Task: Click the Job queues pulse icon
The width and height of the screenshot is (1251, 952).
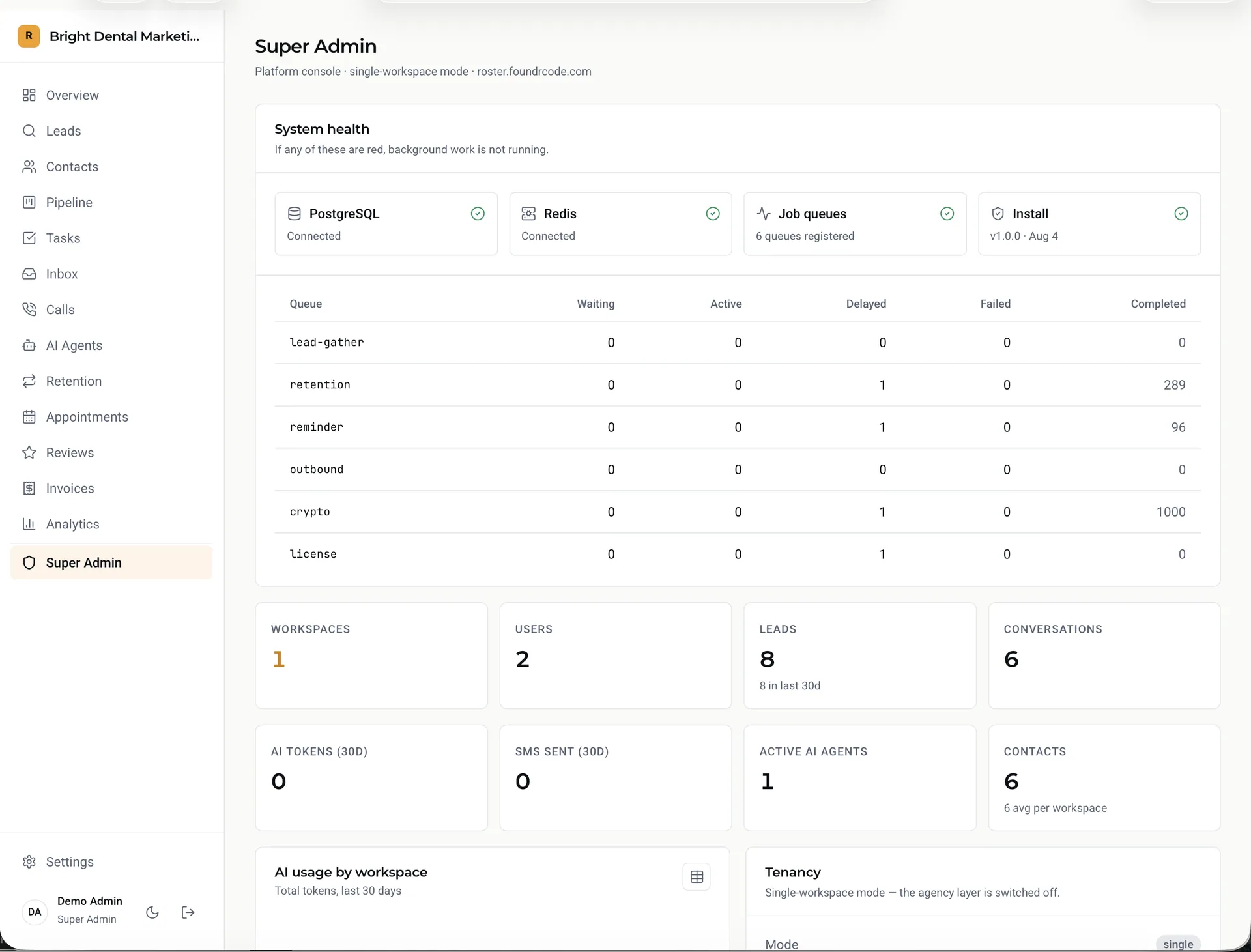Action: point(764,214)
